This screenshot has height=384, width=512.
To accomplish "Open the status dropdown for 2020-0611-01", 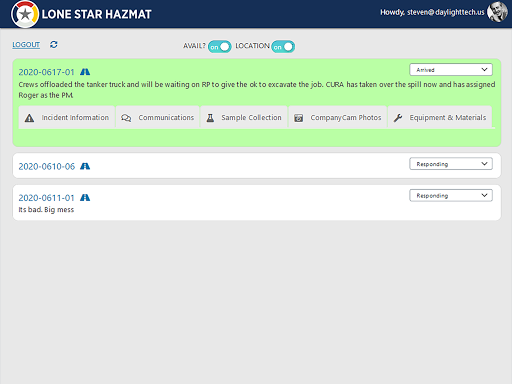I will click(451, 195).
